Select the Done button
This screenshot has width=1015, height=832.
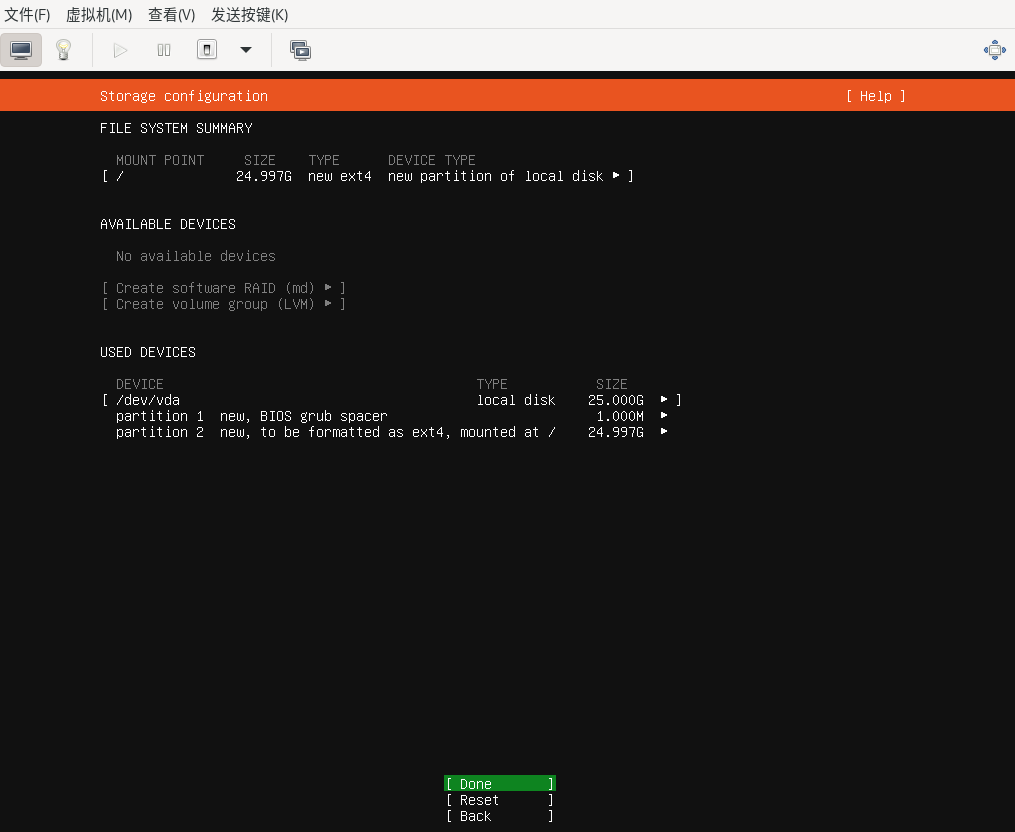tap(499, 784)
